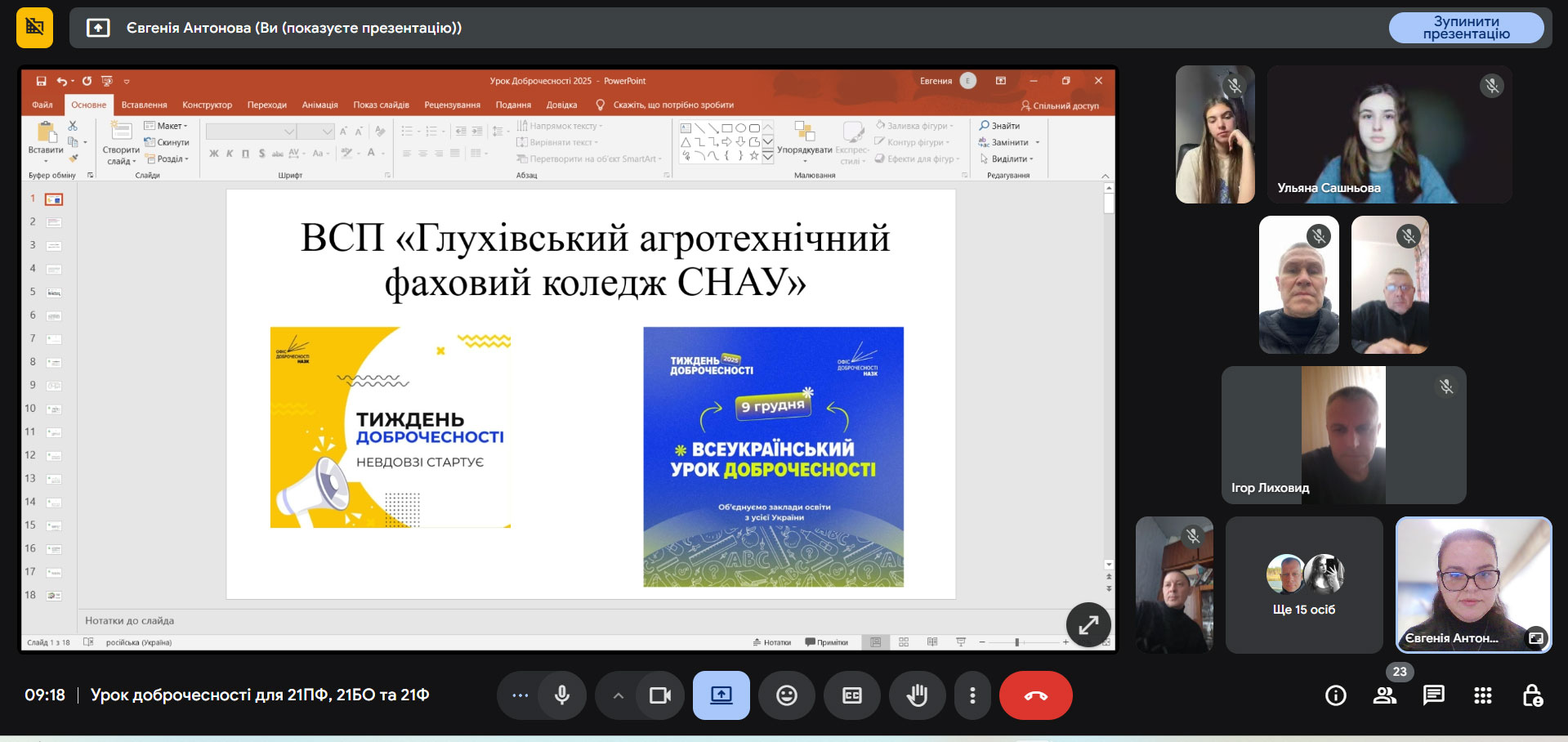The width and height of the screenshot is (1568, 742).
Task: Toggle Bold (Ж) formatting in PowerPoint
Action: pos(214,154)
